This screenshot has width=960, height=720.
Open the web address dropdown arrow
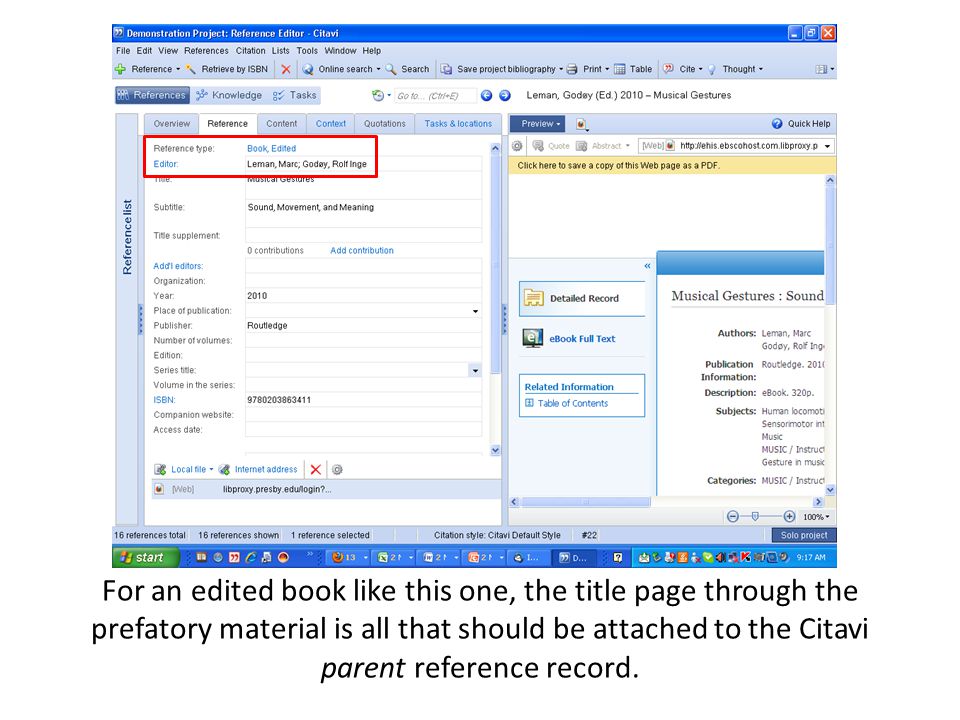tap(828, 146)
